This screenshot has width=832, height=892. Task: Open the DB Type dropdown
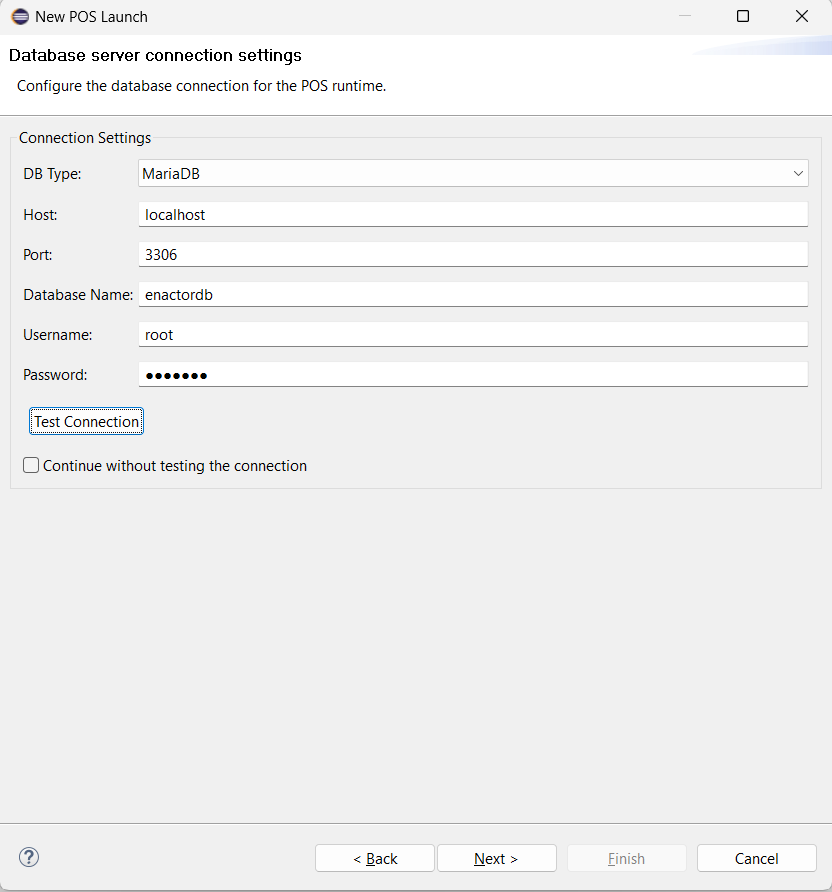tap(473, 174)
